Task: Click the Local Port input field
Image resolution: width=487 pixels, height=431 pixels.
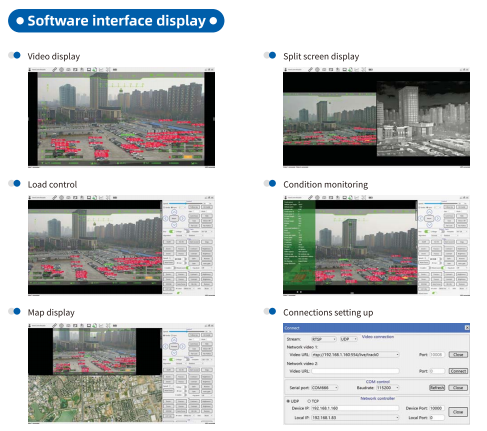Action: 437,418
